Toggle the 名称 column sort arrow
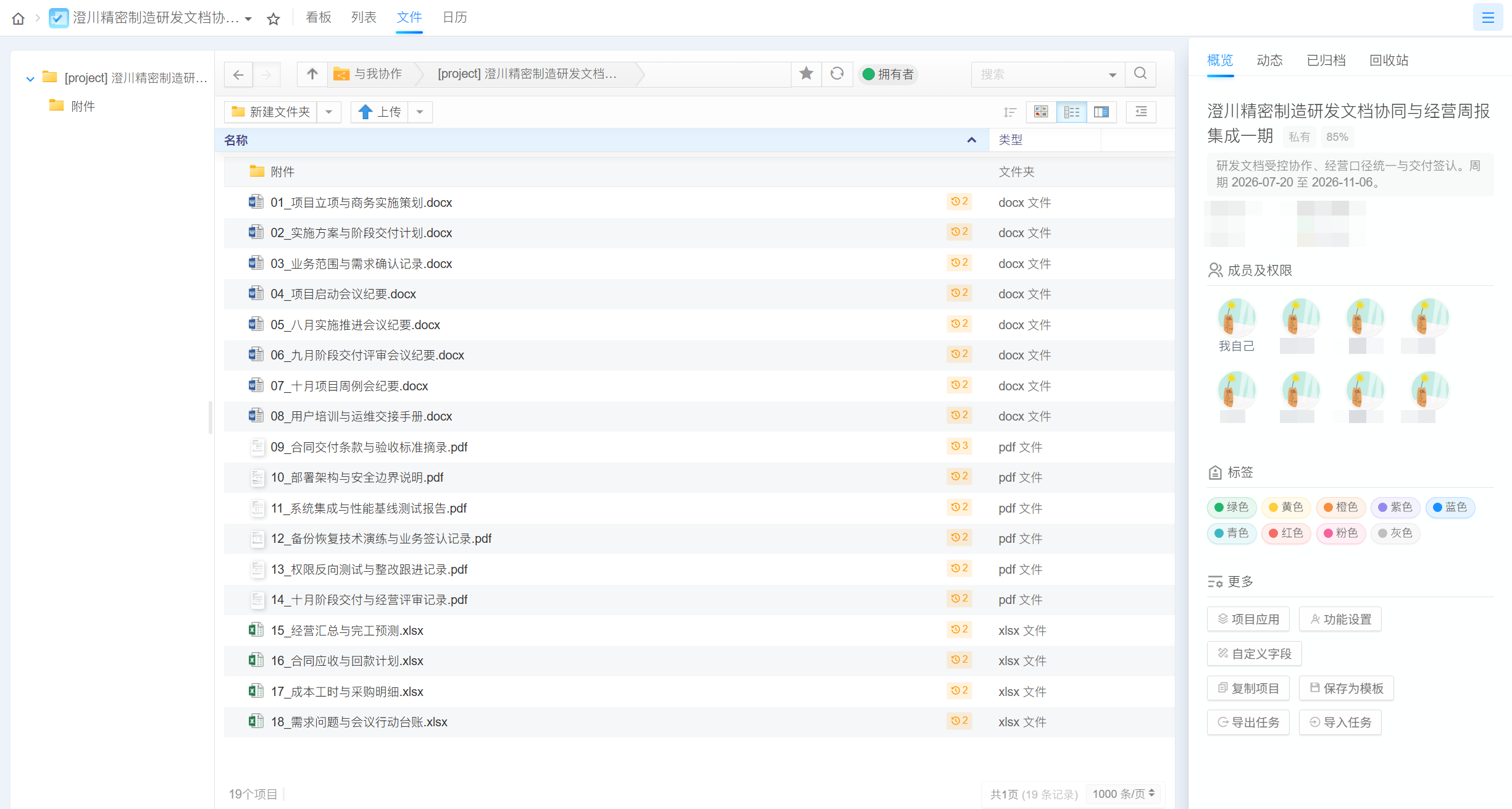This screenshot has width=1512, height=809. click(x=972, y=140)
